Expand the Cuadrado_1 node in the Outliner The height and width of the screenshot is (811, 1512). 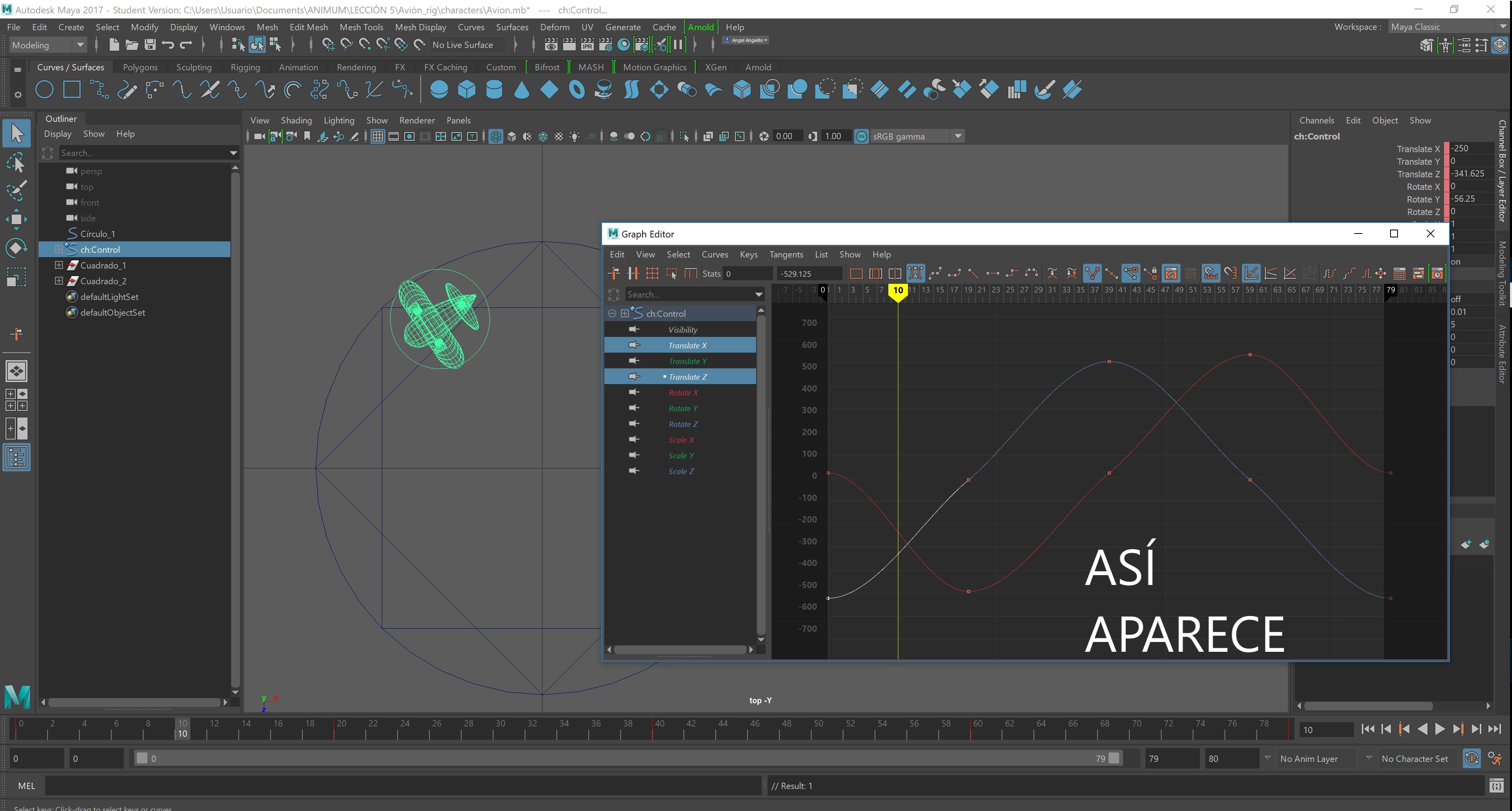(59, 265)
